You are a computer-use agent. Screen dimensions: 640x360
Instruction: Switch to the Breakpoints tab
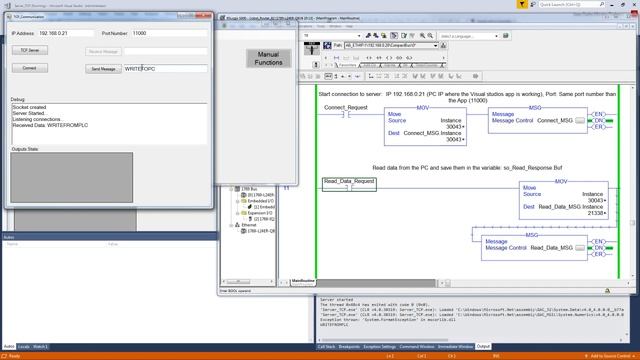[x=349, y=347]
